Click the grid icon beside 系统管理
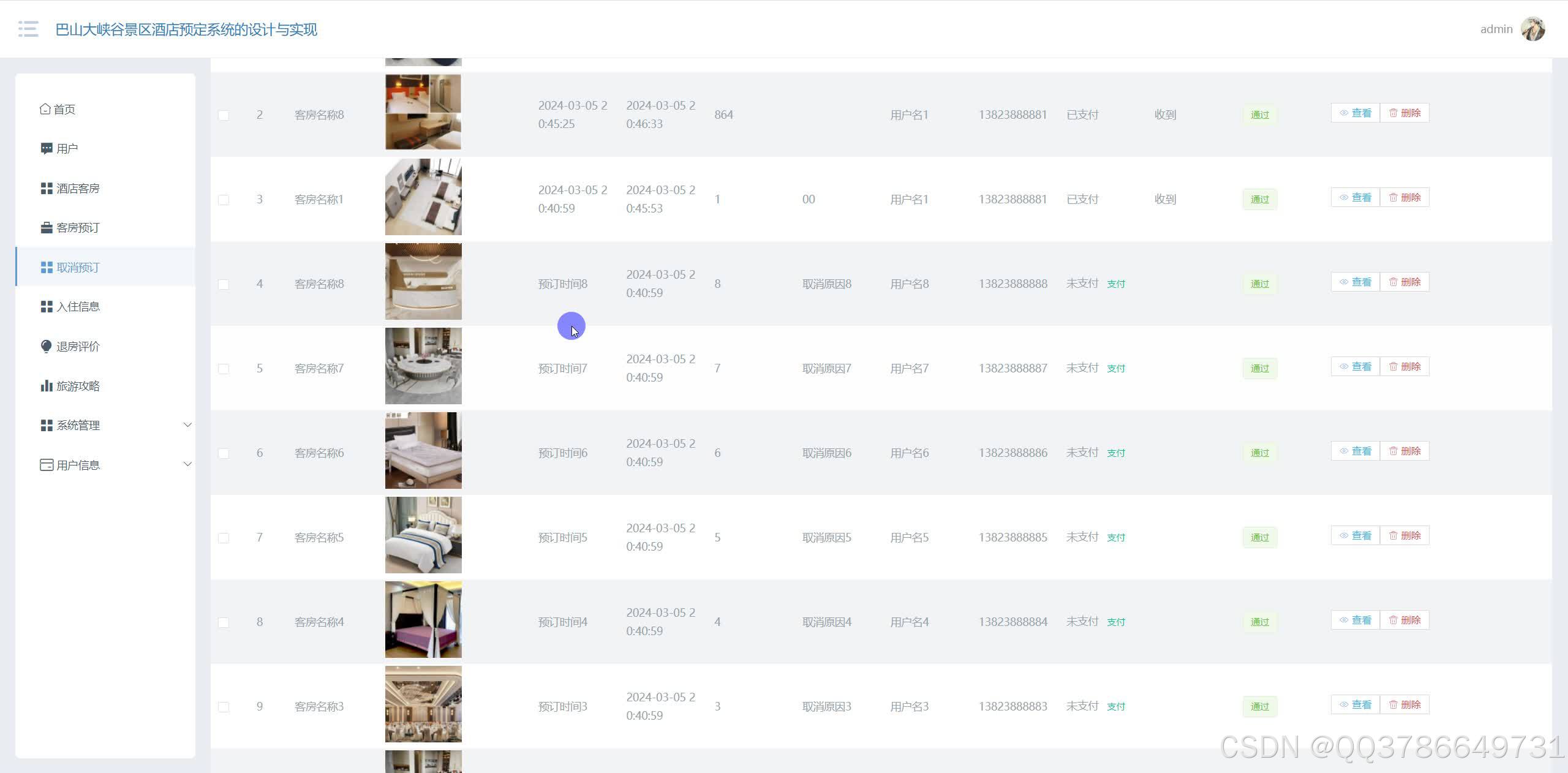The width and height of the screenshot is (1568, 773). 47,426
